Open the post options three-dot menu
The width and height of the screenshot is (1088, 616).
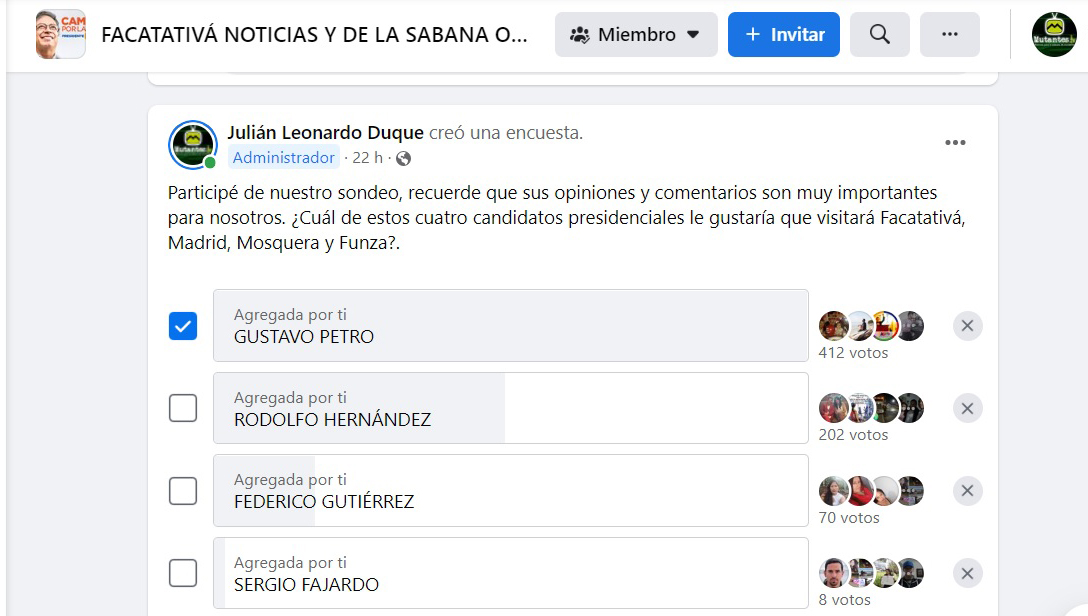pyautogui.click(x=955, y=143)
